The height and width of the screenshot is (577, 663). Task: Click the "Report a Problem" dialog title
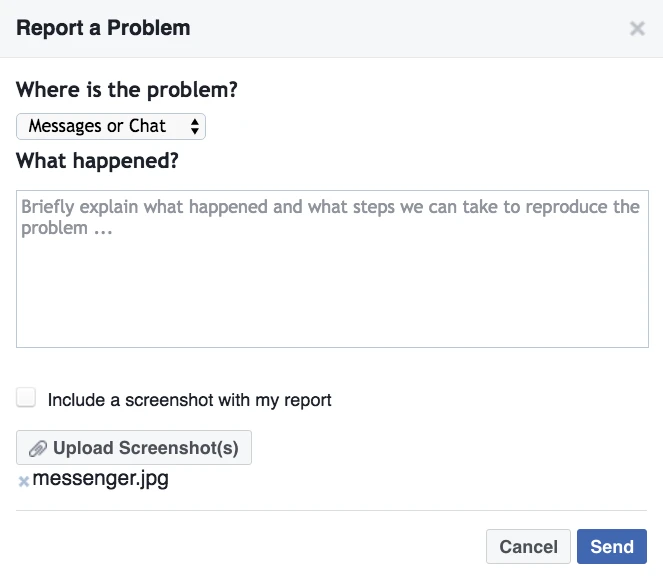103,28
